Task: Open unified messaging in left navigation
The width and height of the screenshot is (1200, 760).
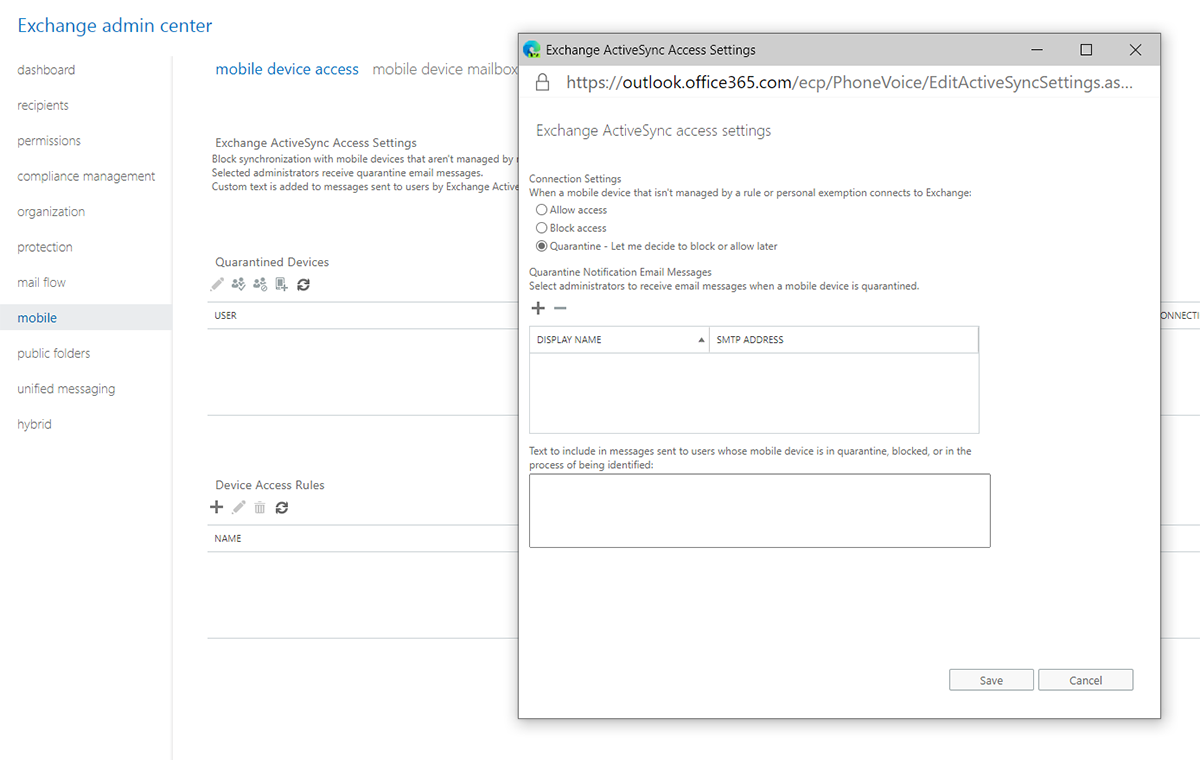Action: click(66, 389)
